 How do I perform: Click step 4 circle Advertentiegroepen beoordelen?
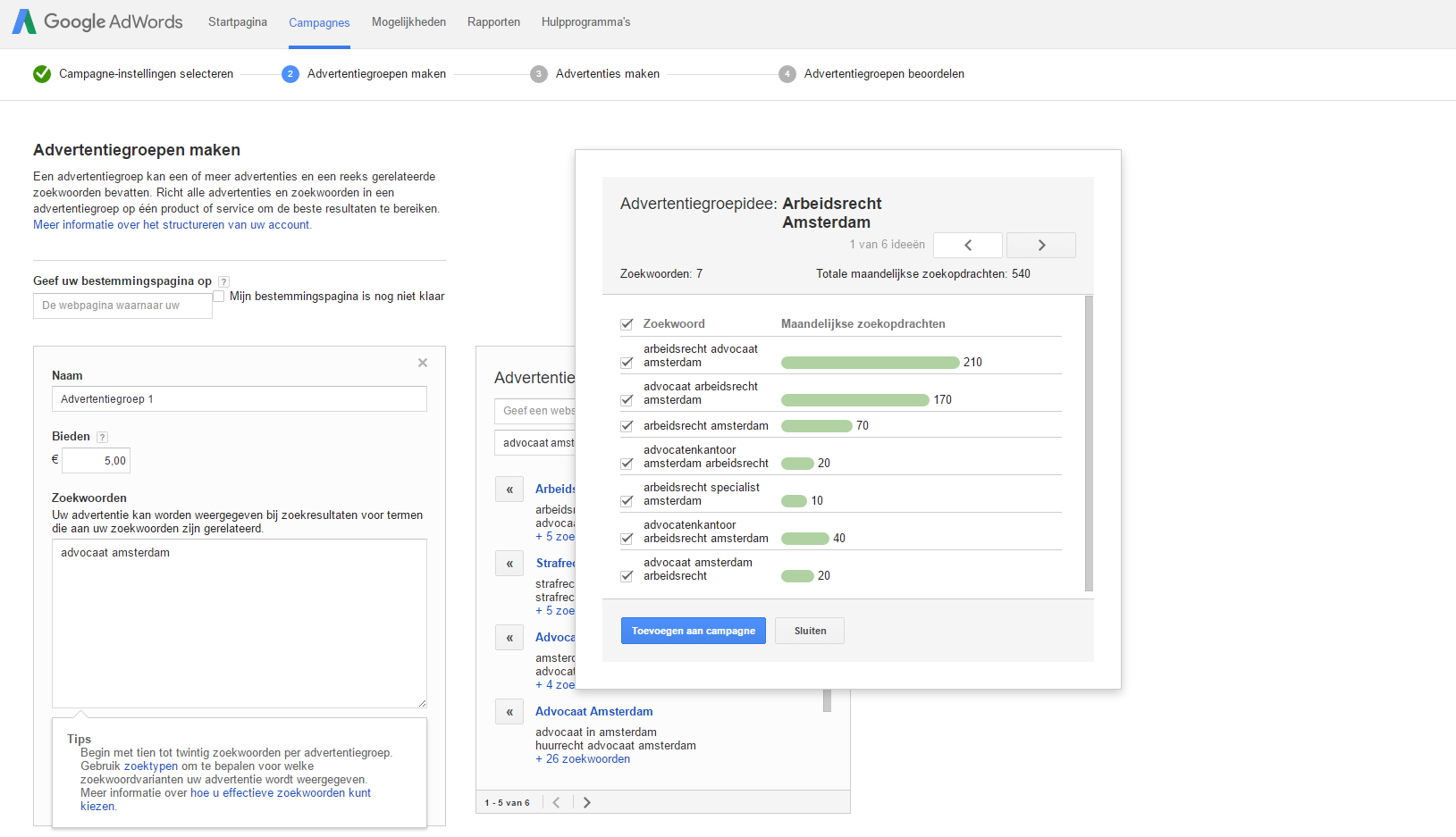coord(787,74)
